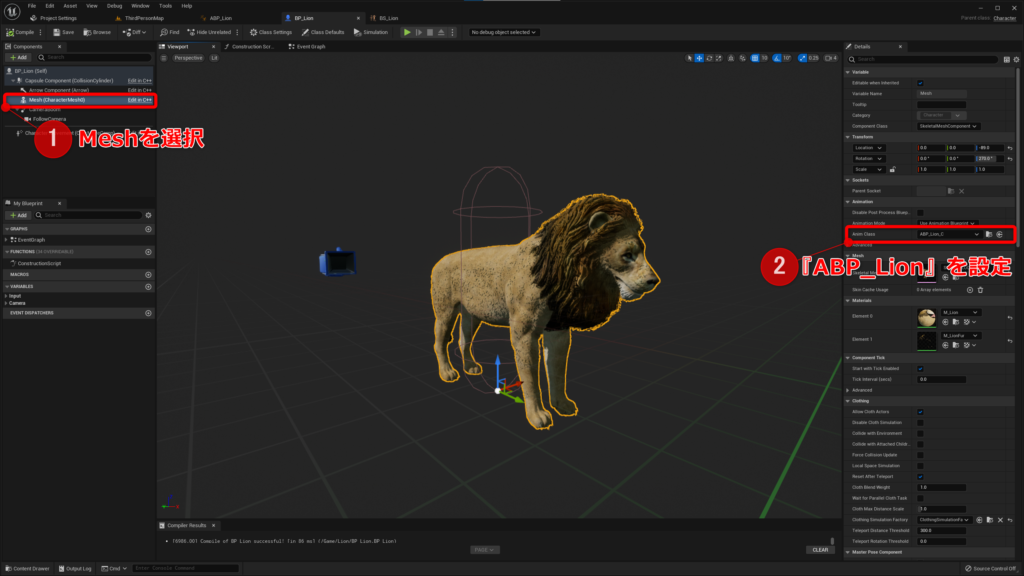This screenshot has width=1024, height=576.
Task: Open the debug object selector dropdown
Action: click(x=504, y=32)
